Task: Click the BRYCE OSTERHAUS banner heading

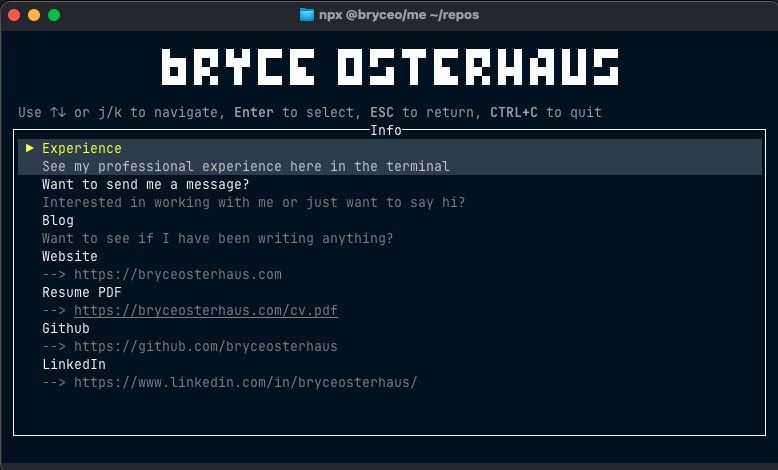Action: [390, 67]
